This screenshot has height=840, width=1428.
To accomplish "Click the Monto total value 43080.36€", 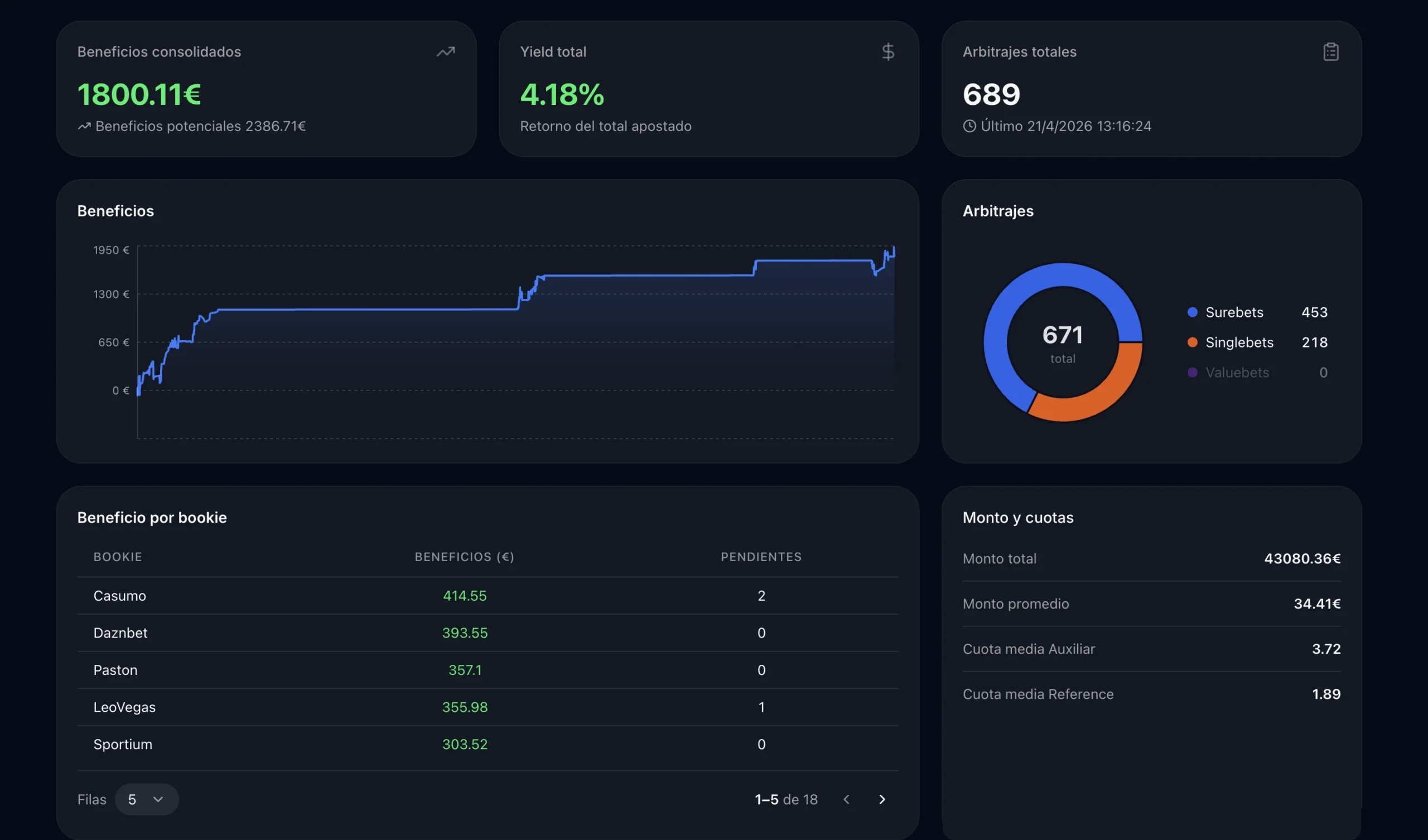I will 1302,558.
